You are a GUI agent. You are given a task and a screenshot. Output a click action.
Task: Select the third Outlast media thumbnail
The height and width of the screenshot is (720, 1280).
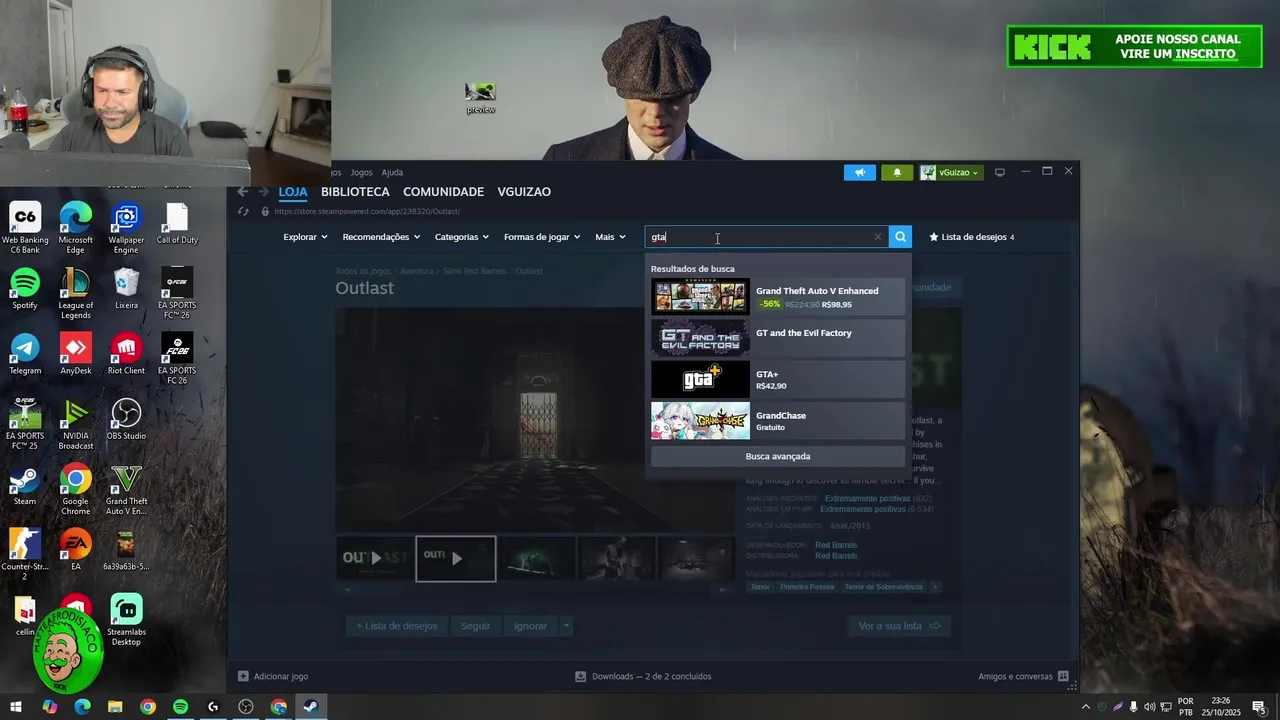(x=537, y=558)
